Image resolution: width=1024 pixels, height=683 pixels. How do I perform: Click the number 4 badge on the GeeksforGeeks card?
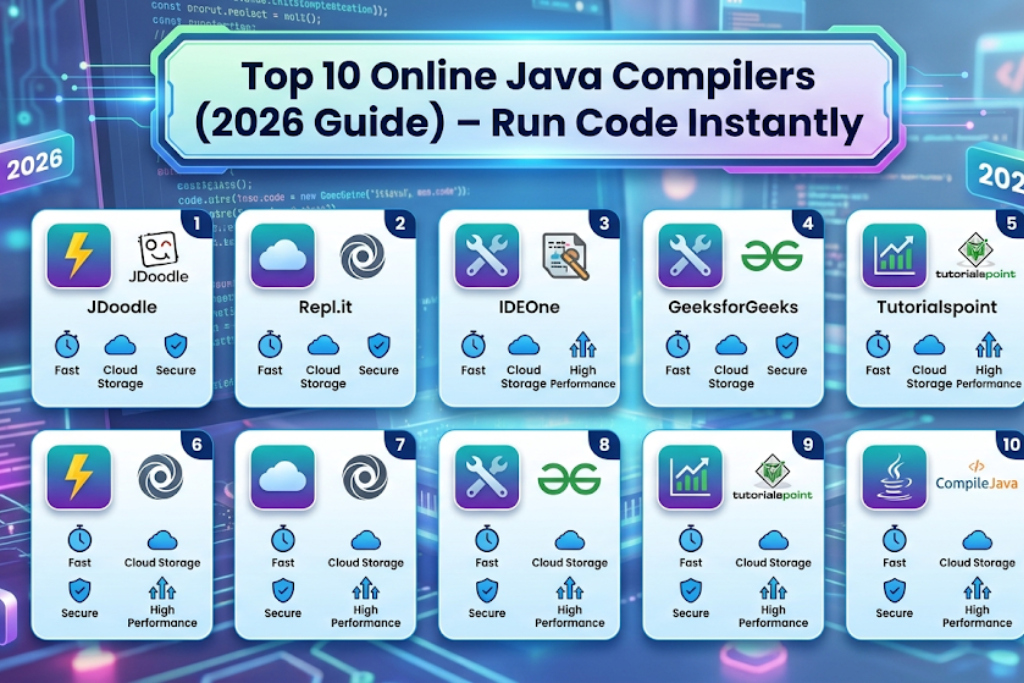[808, 224]
